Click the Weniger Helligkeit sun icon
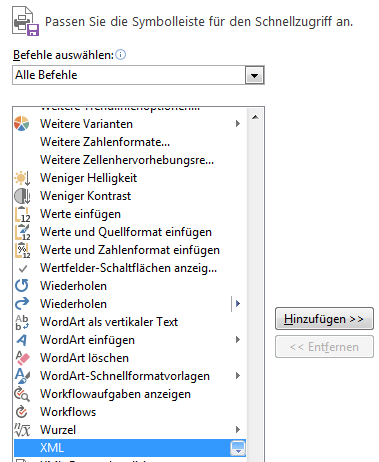Screen dimensions: 379x462 [x=22, y=178]
